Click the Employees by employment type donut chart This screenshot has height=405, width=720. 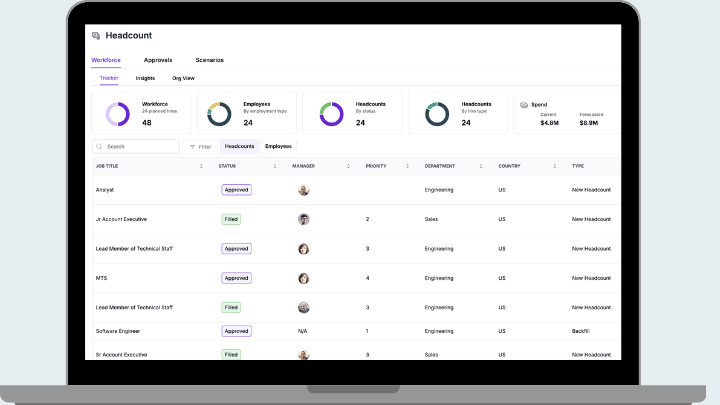[x=219, y=114]
